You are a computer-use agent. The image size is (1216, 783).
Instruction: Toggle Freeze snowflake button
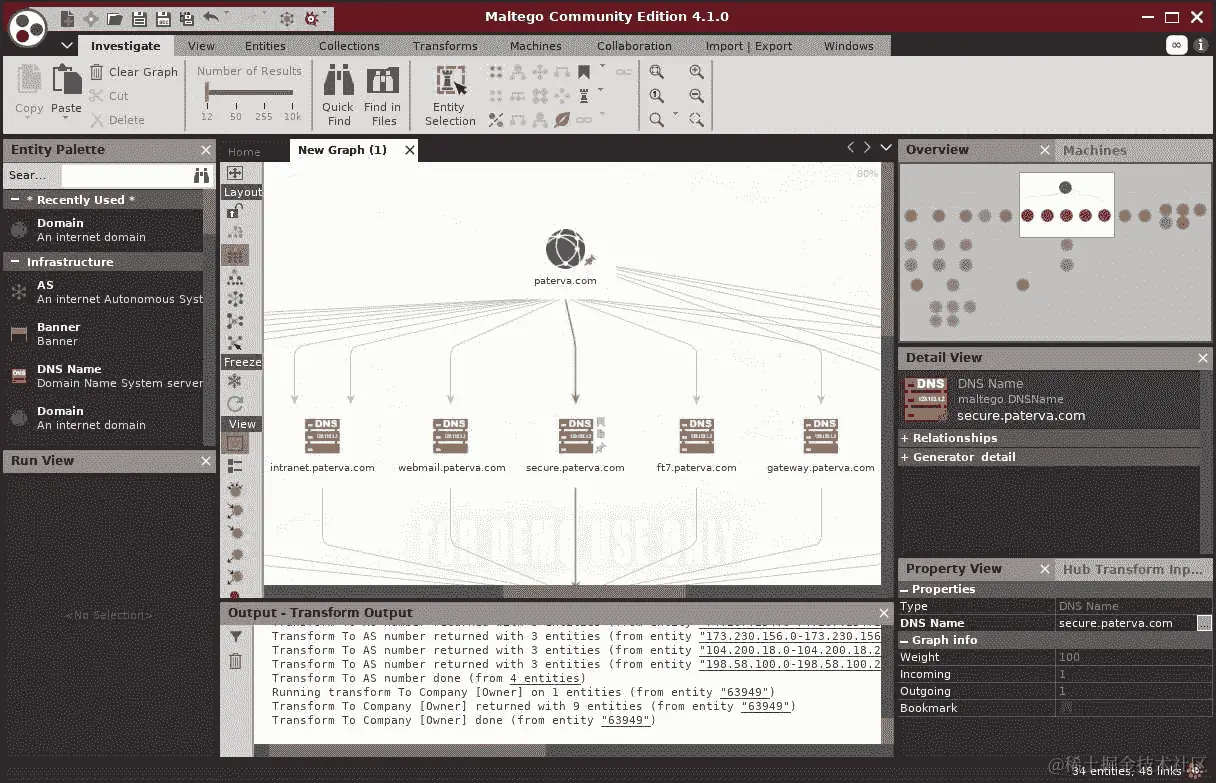[x=235, y=382]
